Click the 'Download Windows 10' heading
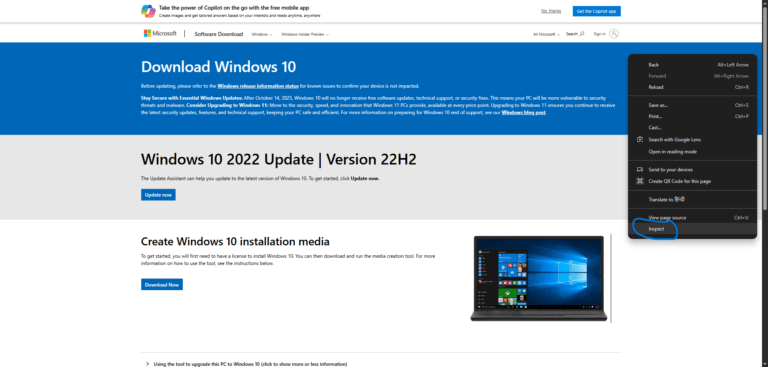The width and height of the screenshot is (768, 367). 218,67
